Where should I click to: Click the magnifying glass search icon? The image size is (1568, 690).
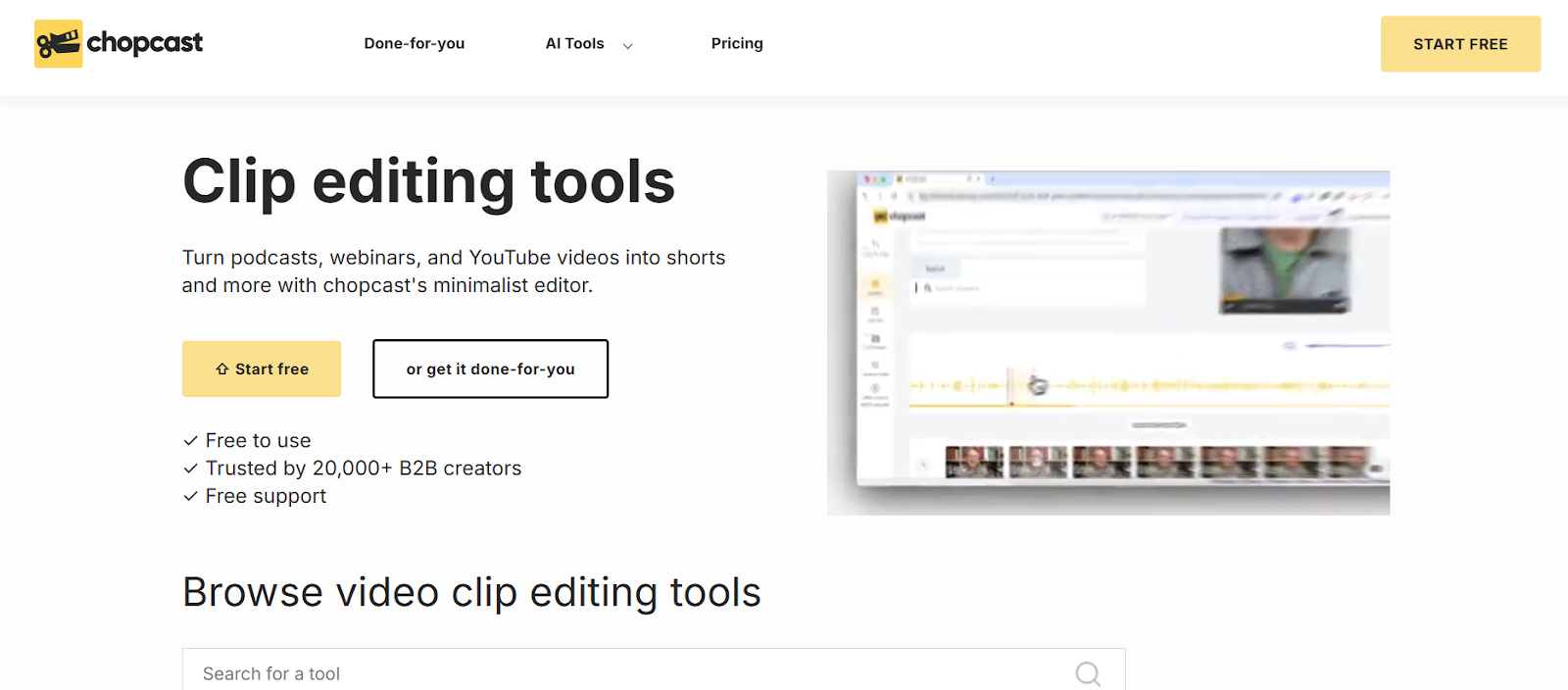coord(1088,673)
